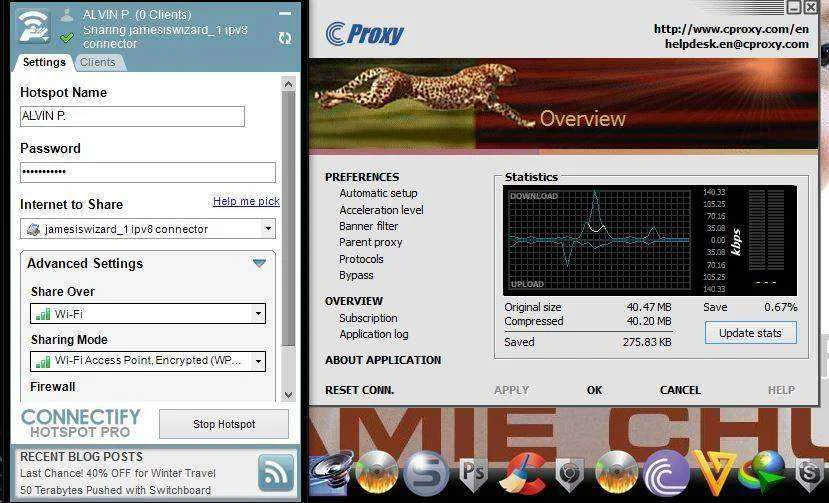The width and height of the screenshot is (829, 503).
Task: Click OK in the CProxy window
Action: (x=594, y=390)
